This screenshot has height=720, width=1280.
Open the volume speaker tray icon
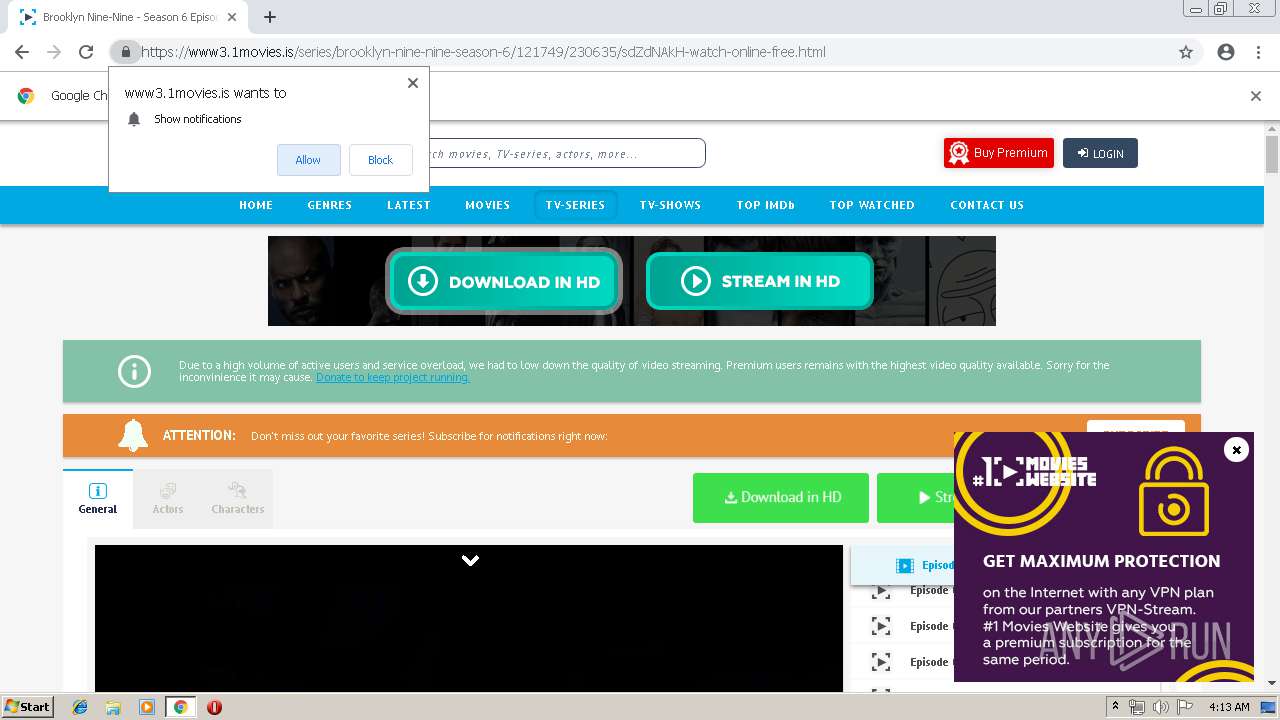coord(1161,707)
